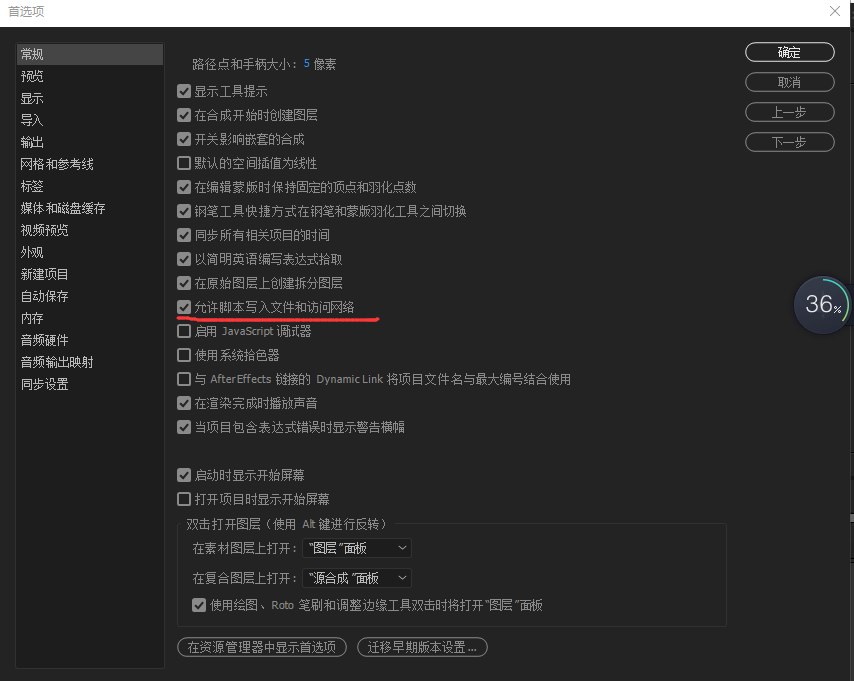Screen dimensions: 854x681
Task: Enable 使用系统拾色器 option
Action: [185, 356]
